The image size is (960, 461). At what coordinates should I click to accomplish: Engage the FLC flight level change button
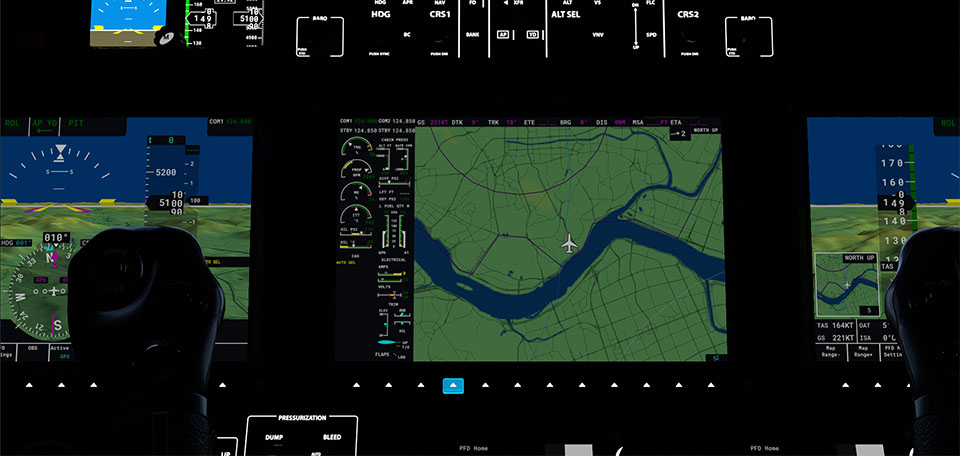coord(651,3)
